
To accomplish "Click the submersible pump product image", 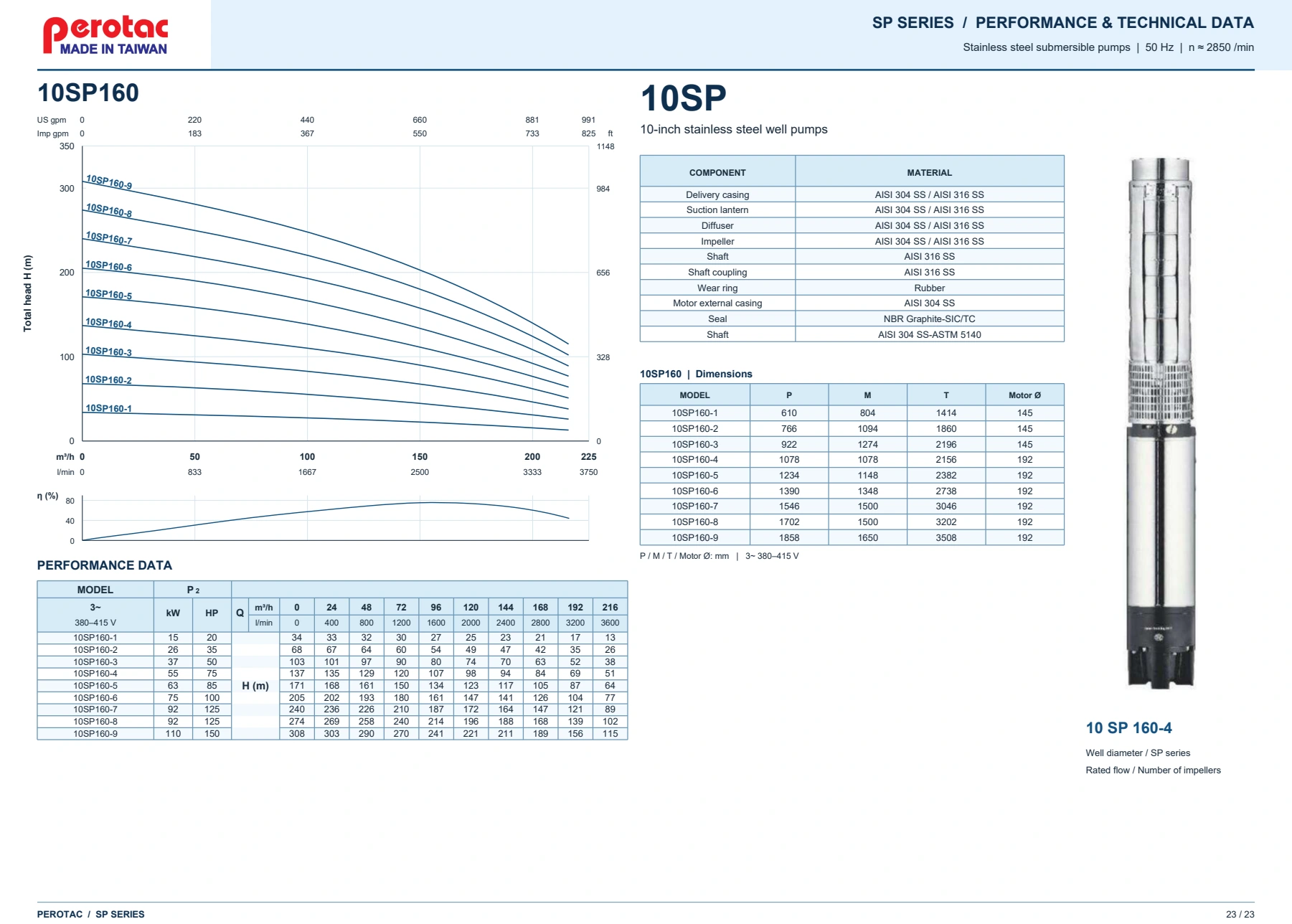I will pos(1160,423).
